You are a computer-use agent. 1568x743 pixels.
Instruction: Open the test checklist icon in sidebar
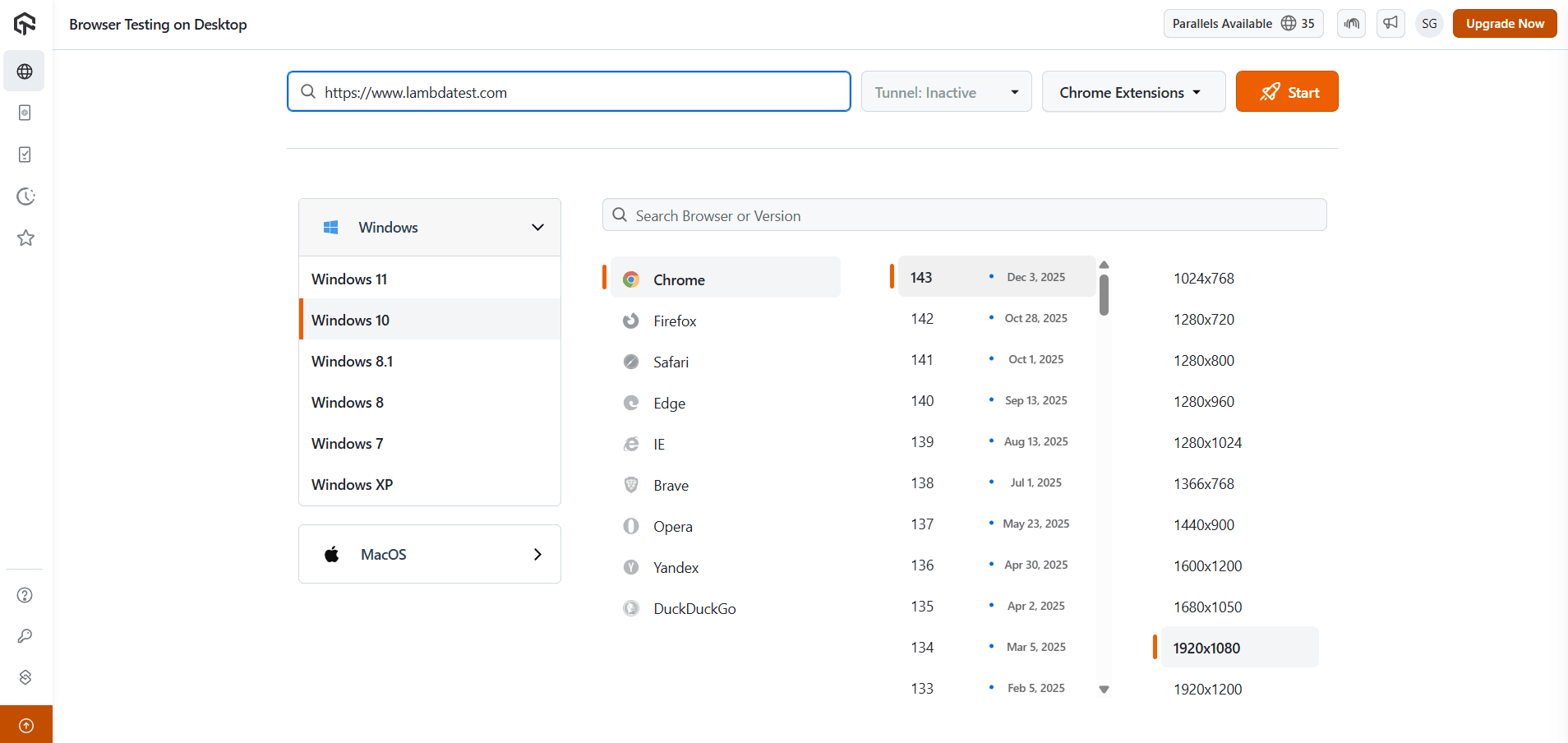[25, 154]
